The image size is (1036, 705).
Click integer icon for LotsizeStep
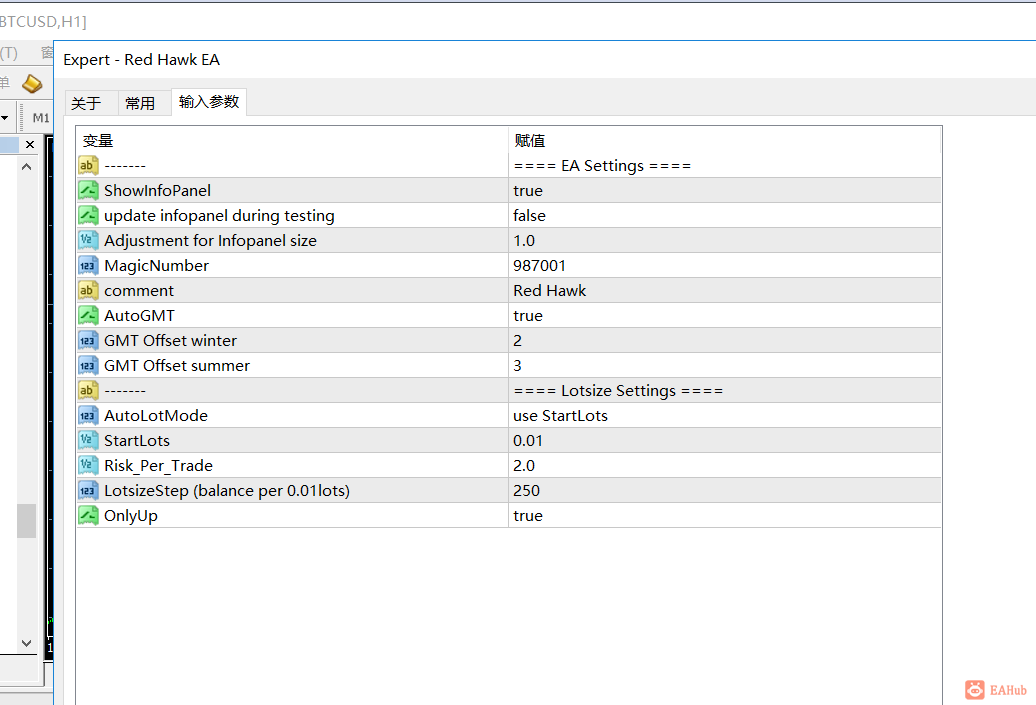point(88,491)
